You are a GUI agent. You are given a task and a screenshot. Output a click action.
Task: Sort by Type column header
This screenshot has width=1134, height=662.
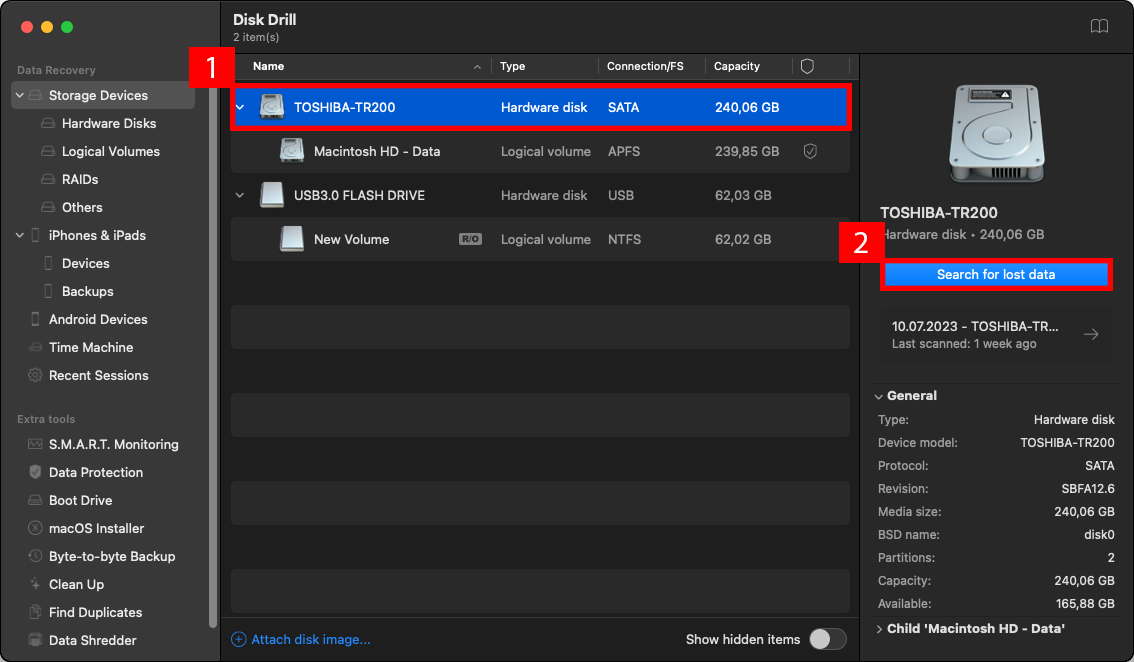[x=513, y=66]
